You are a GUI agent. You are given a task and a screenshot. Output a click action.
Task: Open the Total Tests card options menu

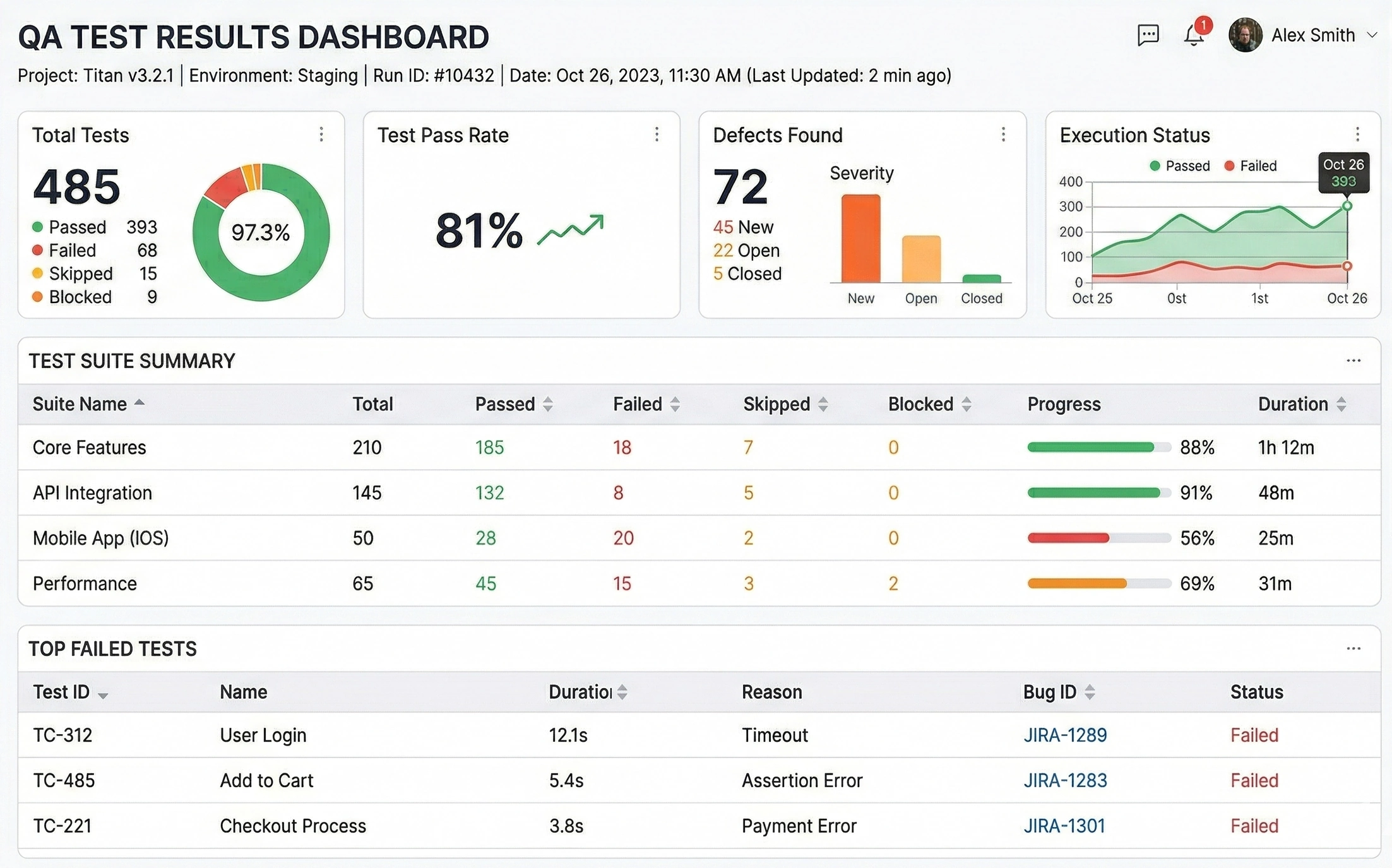tap(321, 134)
